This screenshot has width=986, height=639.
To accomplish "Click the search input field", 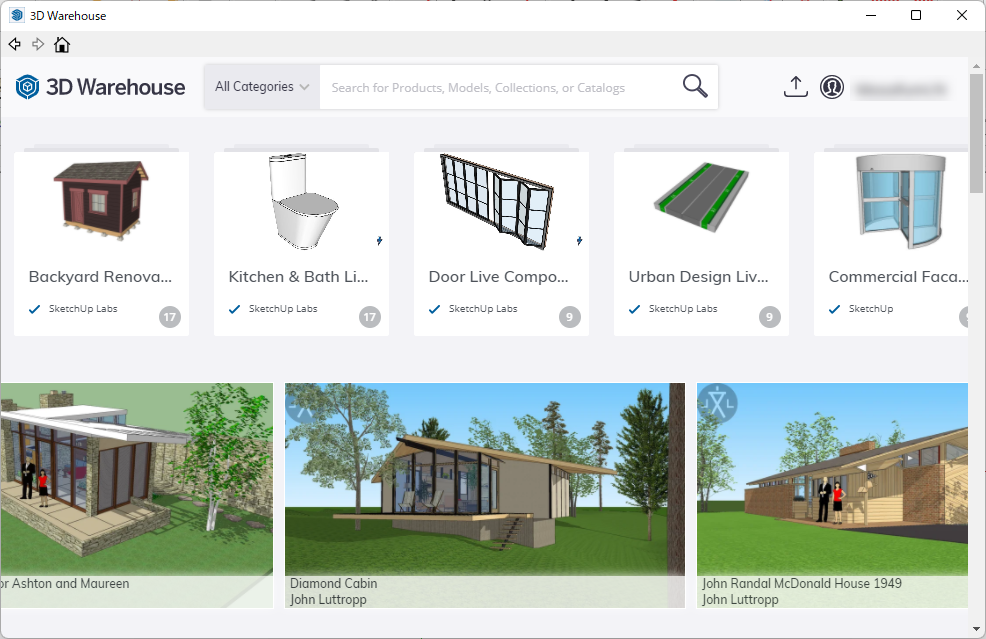I will click(x=500, y=88).
